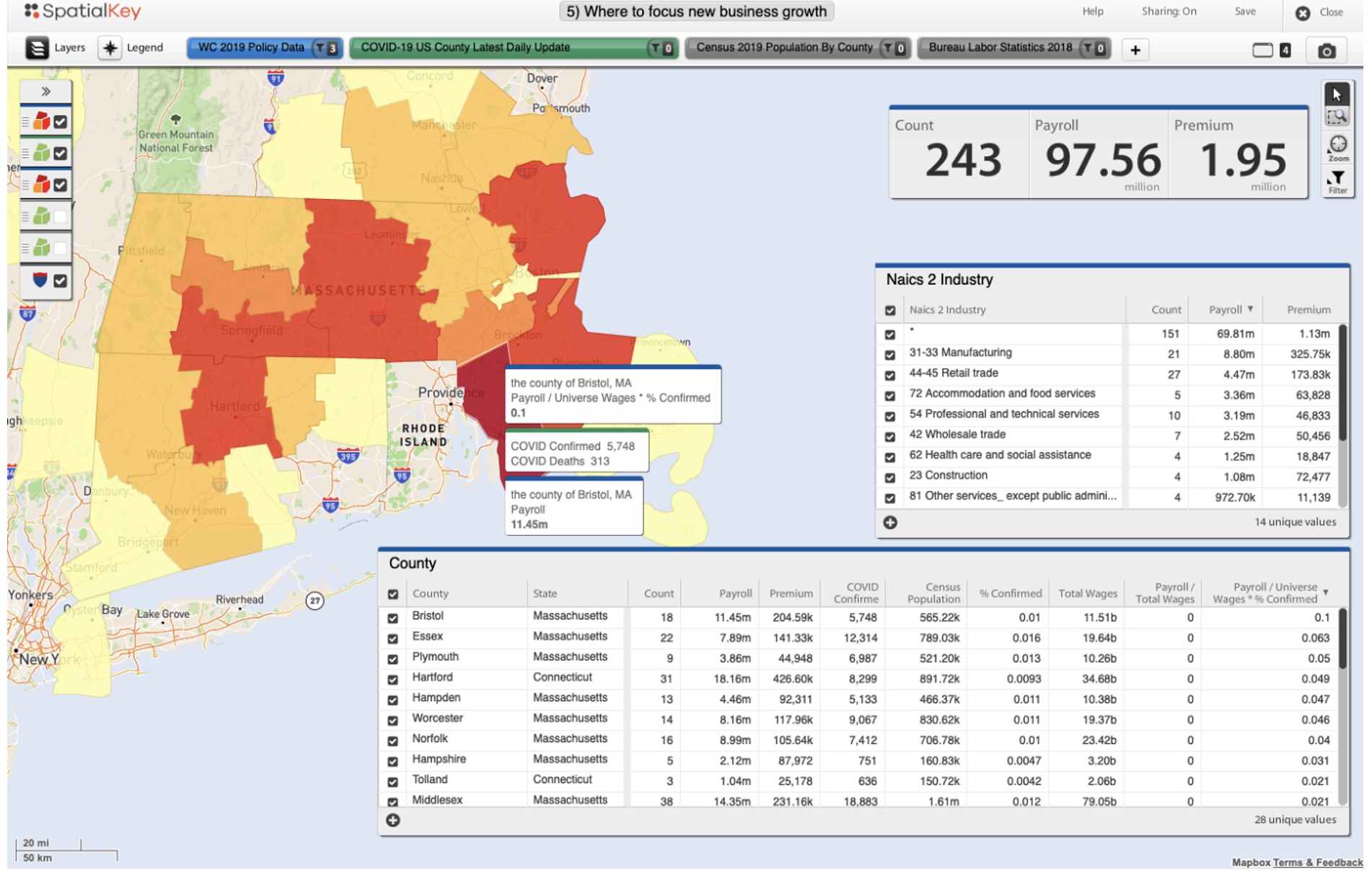The height and width of the screenshot is (871, 1372).
Task: Take a snapshot with the camera icon
Action: click(x=1326, y=50)
